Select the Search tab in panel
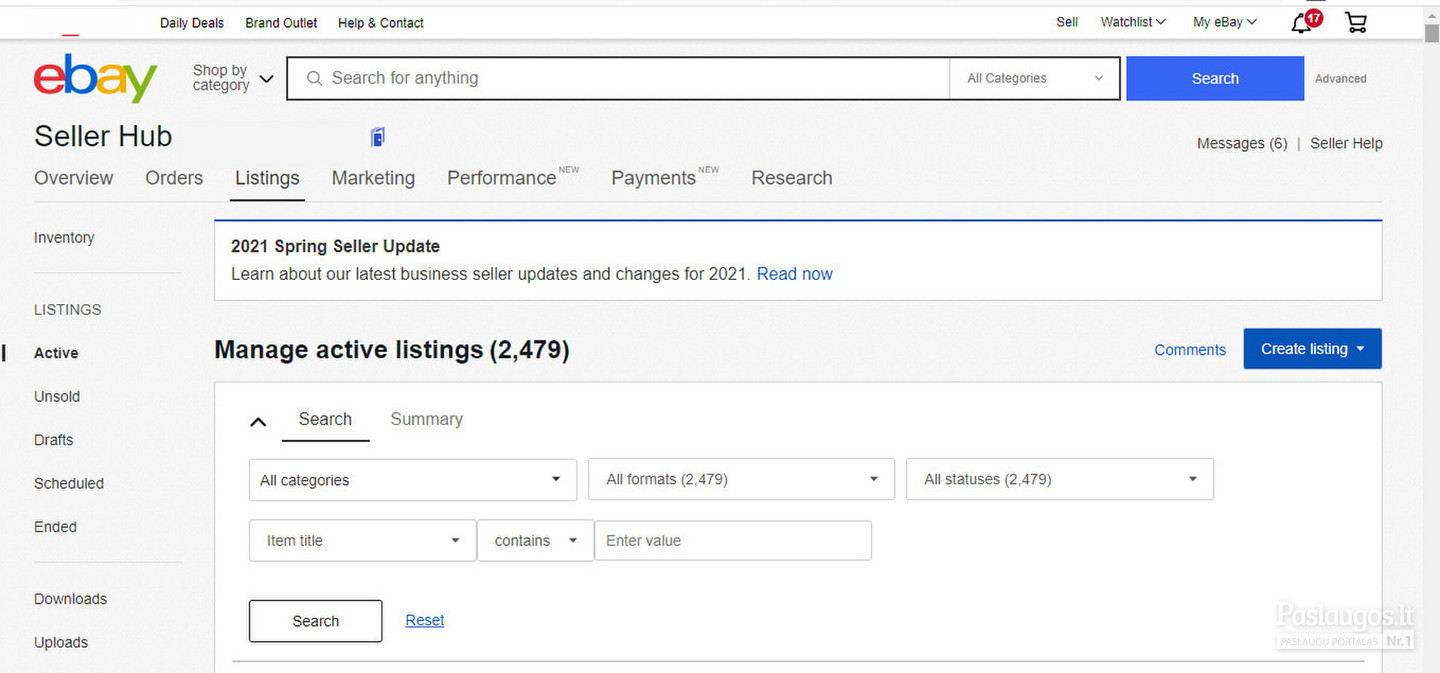The image size is (1440, 673). (325, 419)
